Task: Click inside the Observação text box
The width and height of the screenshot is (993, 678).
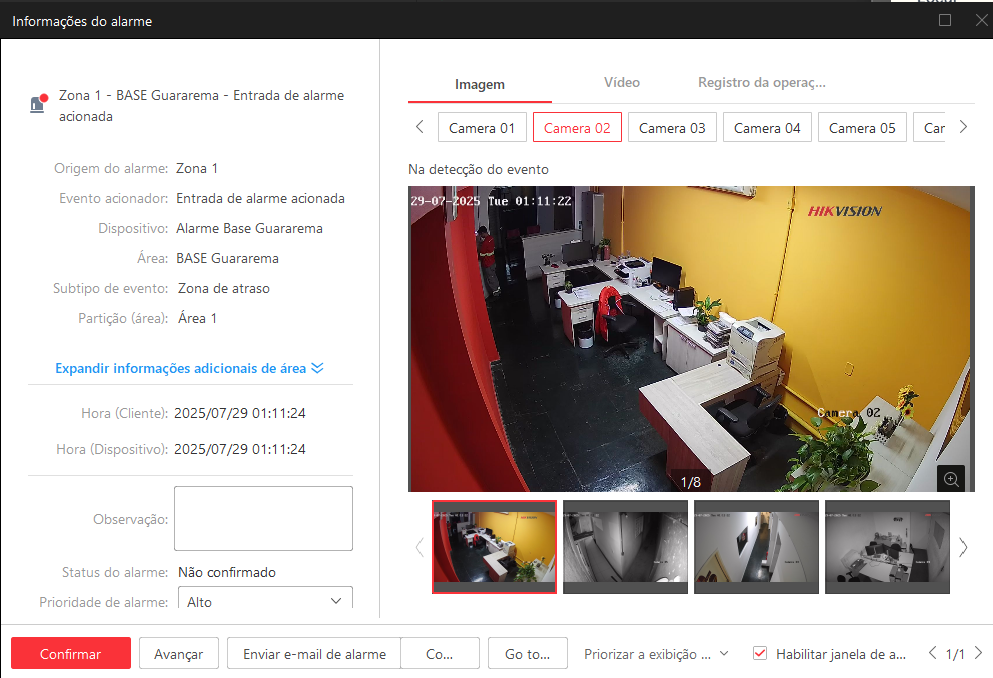Action: 263,518
